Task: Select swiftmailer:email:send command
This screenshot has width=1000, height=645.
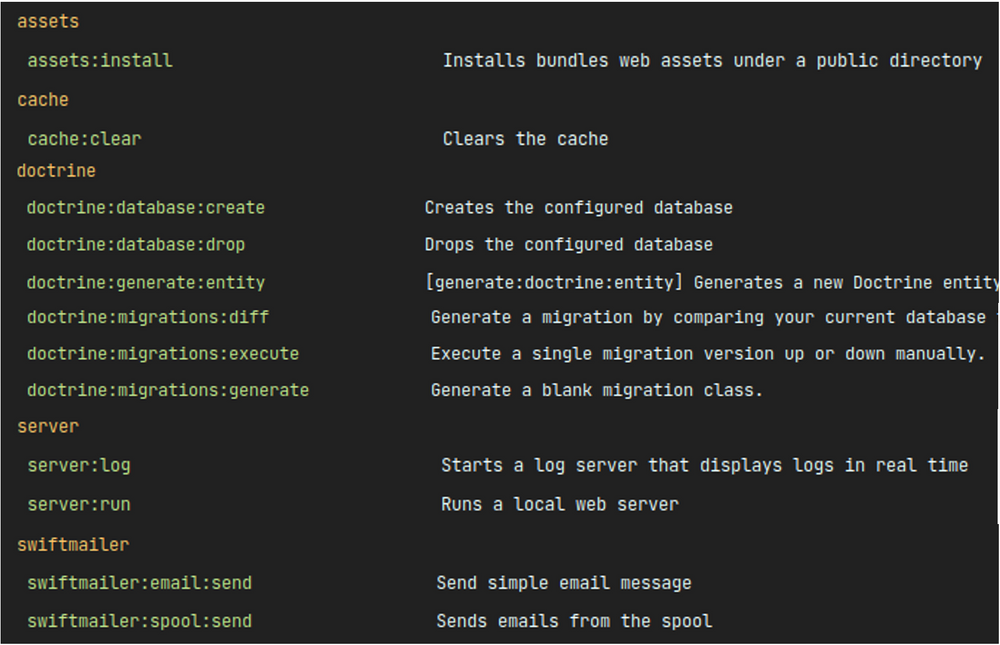Action: coord(140,583)
